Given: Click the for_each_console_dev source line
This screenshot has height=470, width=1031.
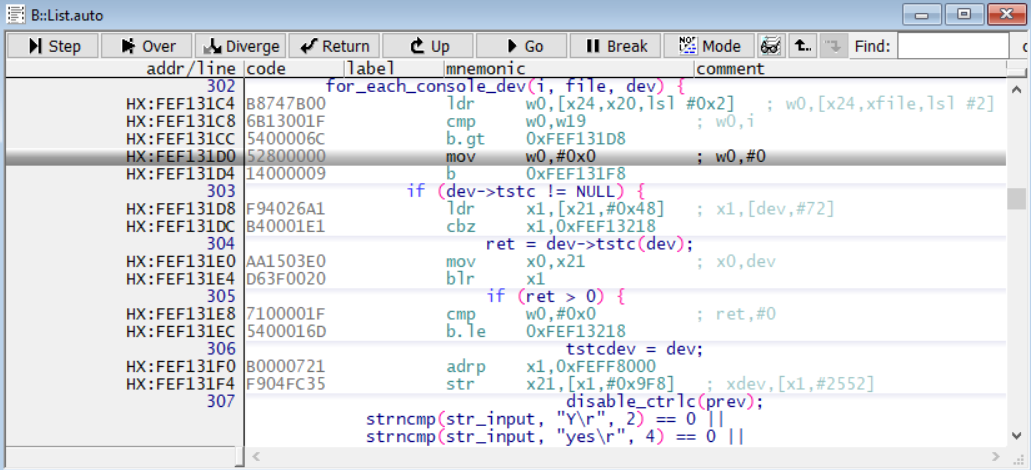Looking at the screenshot, I should pos(506,85).
